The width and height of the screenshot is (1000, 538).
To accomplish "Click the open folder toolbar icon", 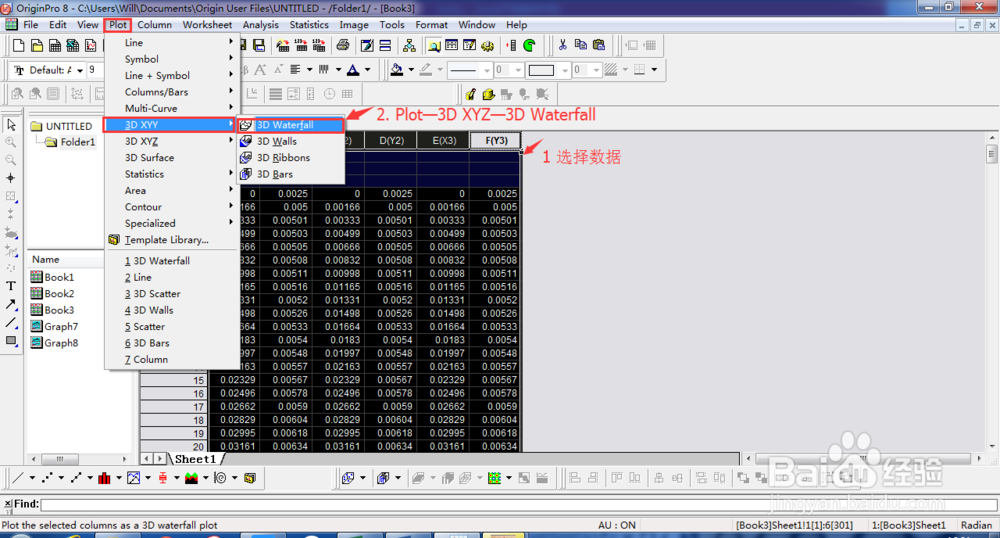I will (x=37, y=45).
